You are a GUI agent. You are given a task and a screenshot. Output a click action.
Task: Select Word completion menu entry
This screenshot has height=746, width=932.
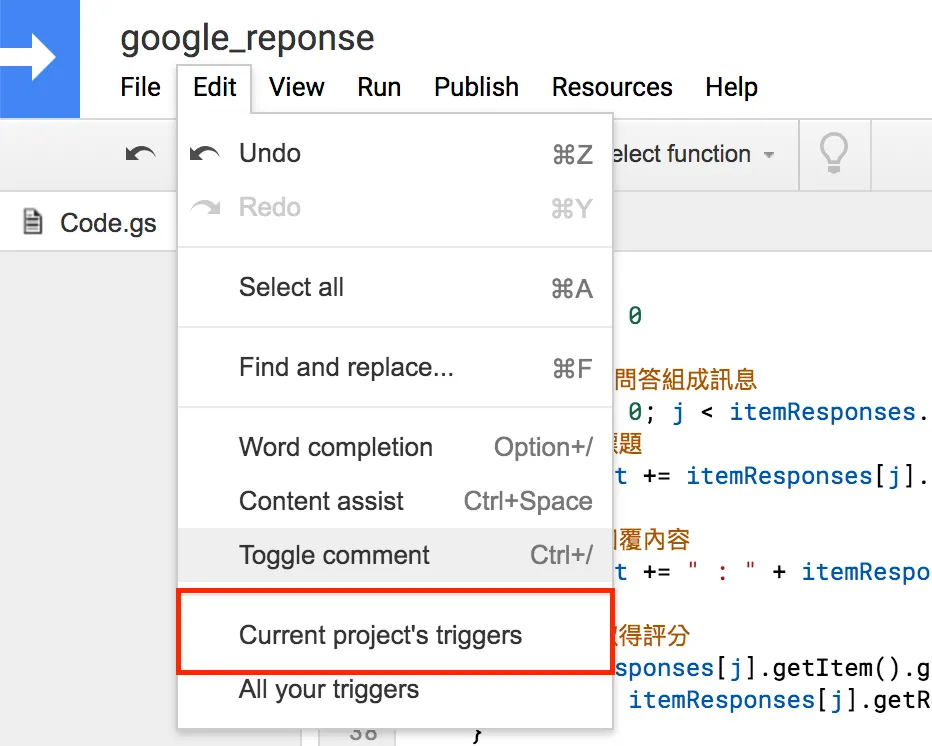(395, 448)
